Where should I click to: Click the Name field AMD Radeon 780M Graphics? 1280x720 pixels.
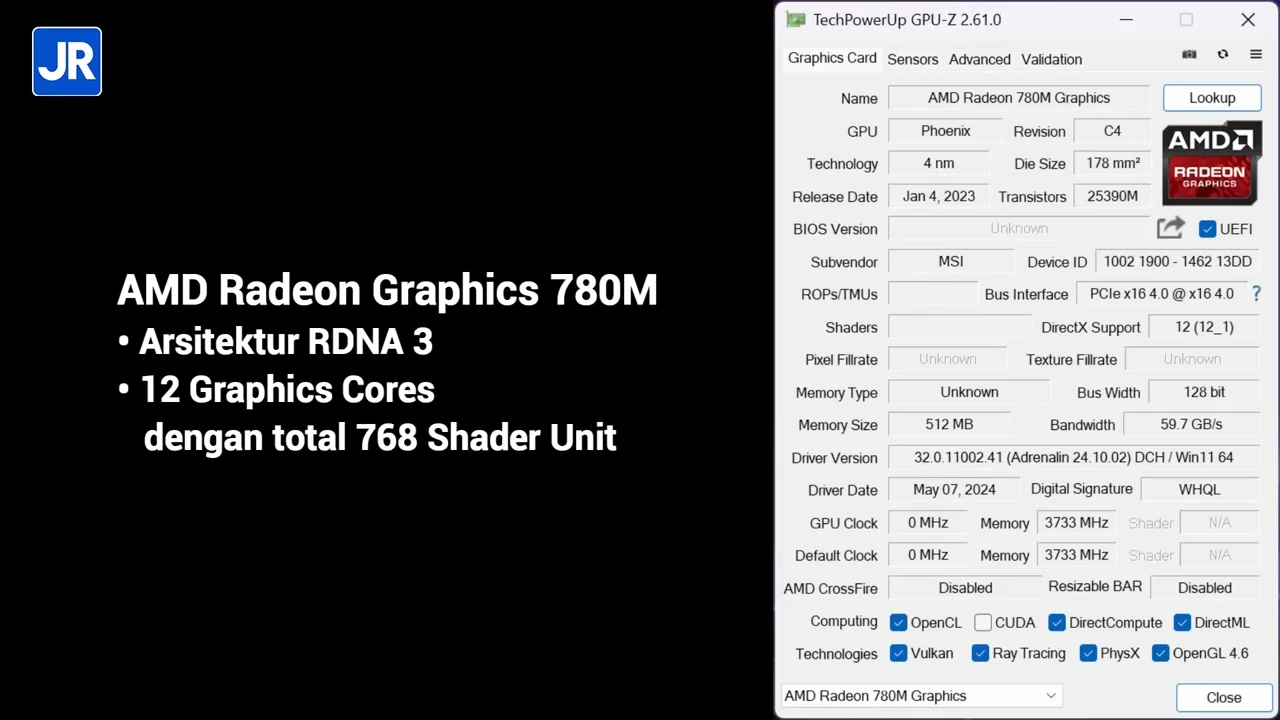tap(1019, 98)
